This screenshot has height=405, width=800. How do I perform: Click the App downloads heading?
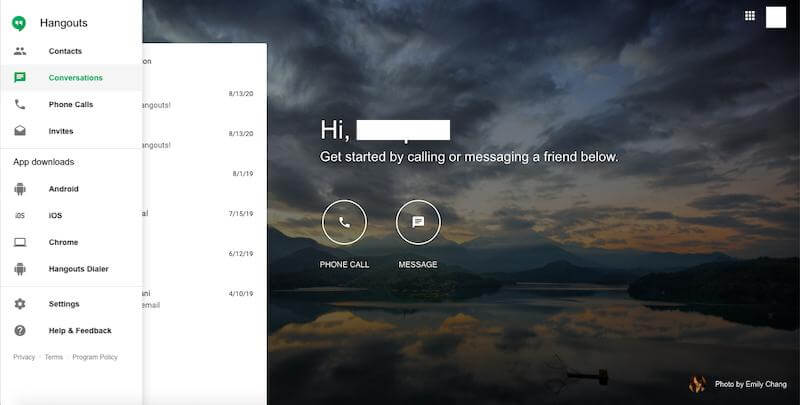click(x=44, y=162)
